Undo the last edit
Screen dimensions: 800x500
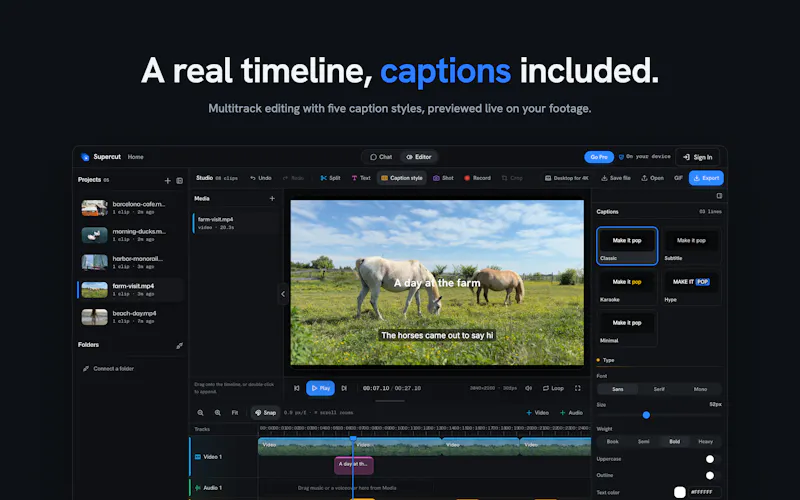point(261,178)
